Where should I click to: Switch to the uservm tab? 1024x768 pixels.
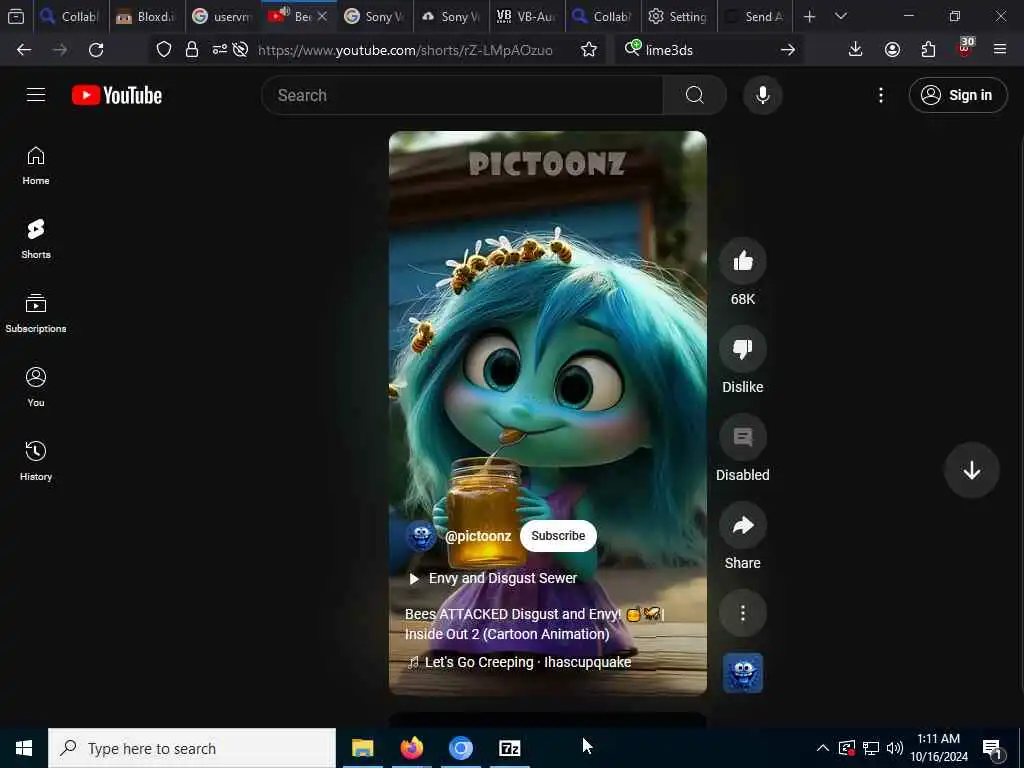click(223, 16)
